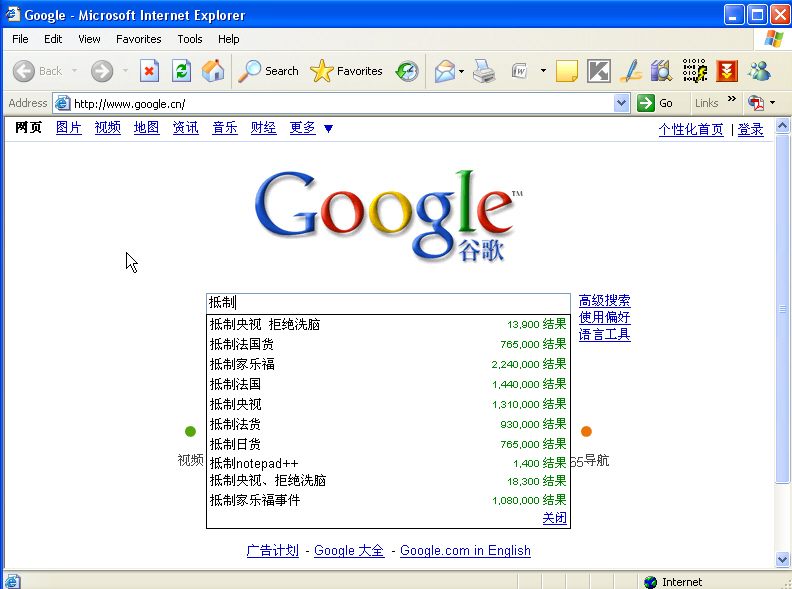Refresh the page with green arrows icon

[181, 71]
